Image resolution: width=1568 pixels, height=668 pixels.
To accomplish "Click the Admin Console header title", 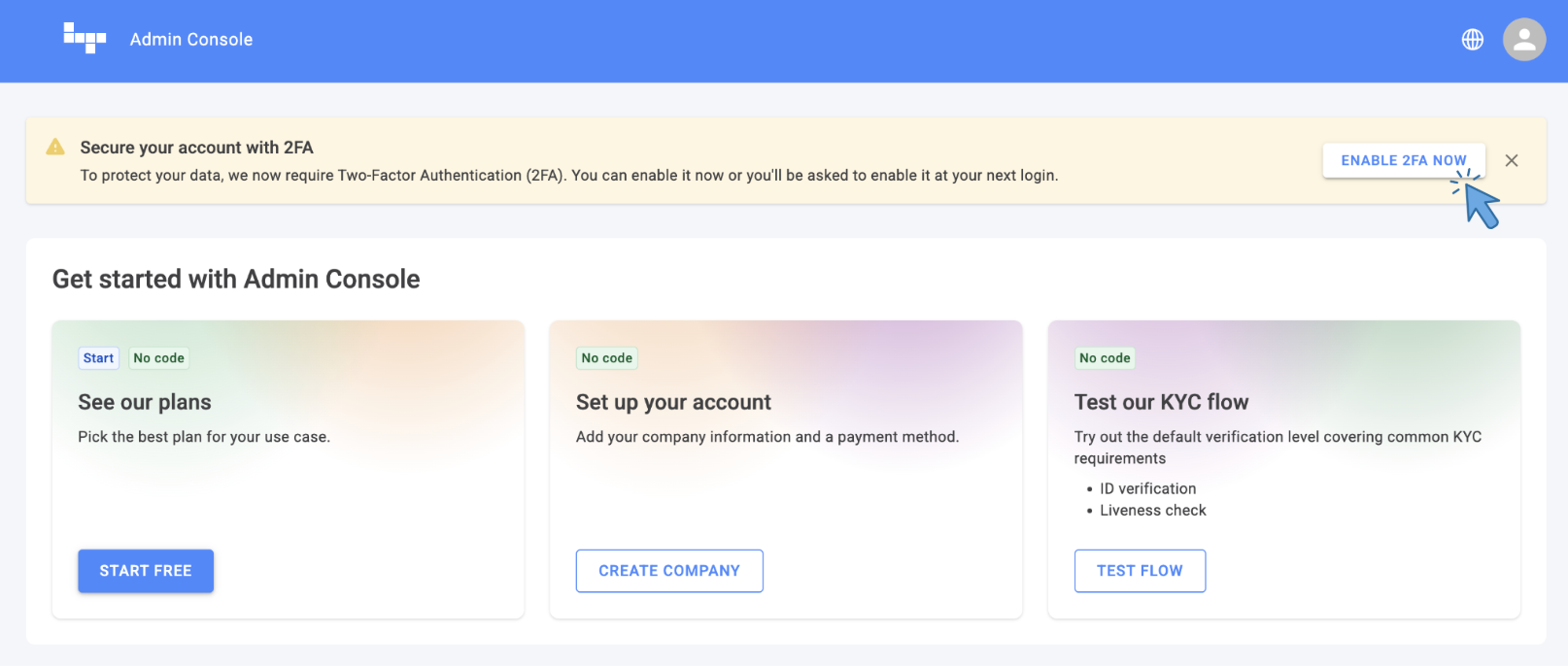I will 191,40.
